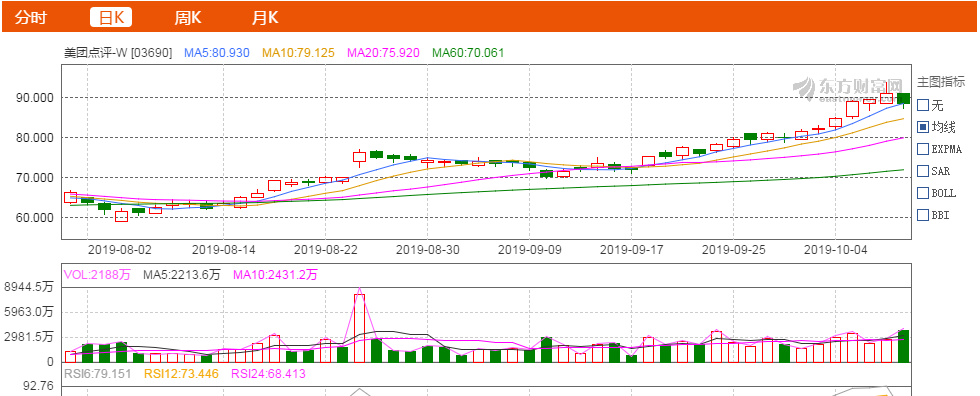Click the 2019-08-02 date axis label
The width and height of the screenshot is (980, 396).
119,249
